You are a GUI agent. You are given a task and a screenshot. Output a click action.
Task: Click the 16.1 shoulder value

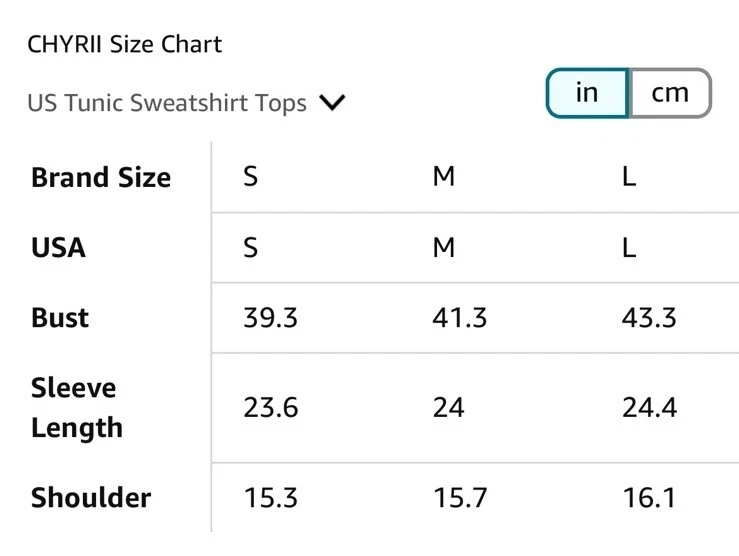[x=649, y=498]
